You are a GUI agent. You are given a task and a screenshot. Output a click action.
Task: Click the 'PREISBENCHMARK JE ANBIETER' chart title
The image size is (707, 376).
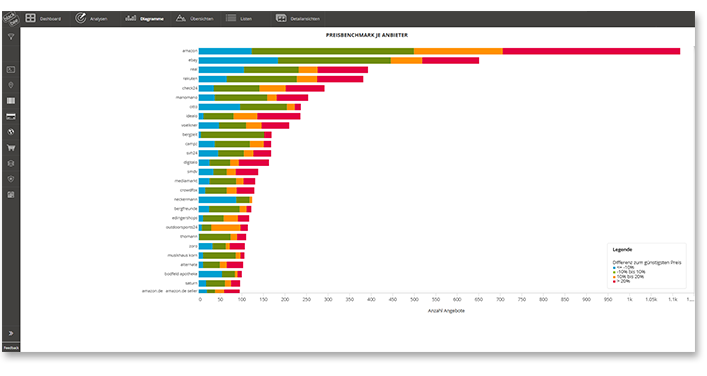pyautogui.click(x=367, y=35)
